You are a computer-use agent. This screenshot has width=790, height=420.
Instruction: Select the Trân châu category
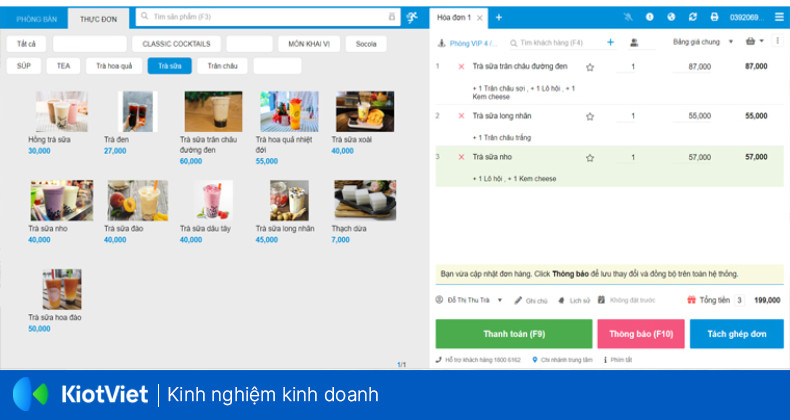coord(222,66)
